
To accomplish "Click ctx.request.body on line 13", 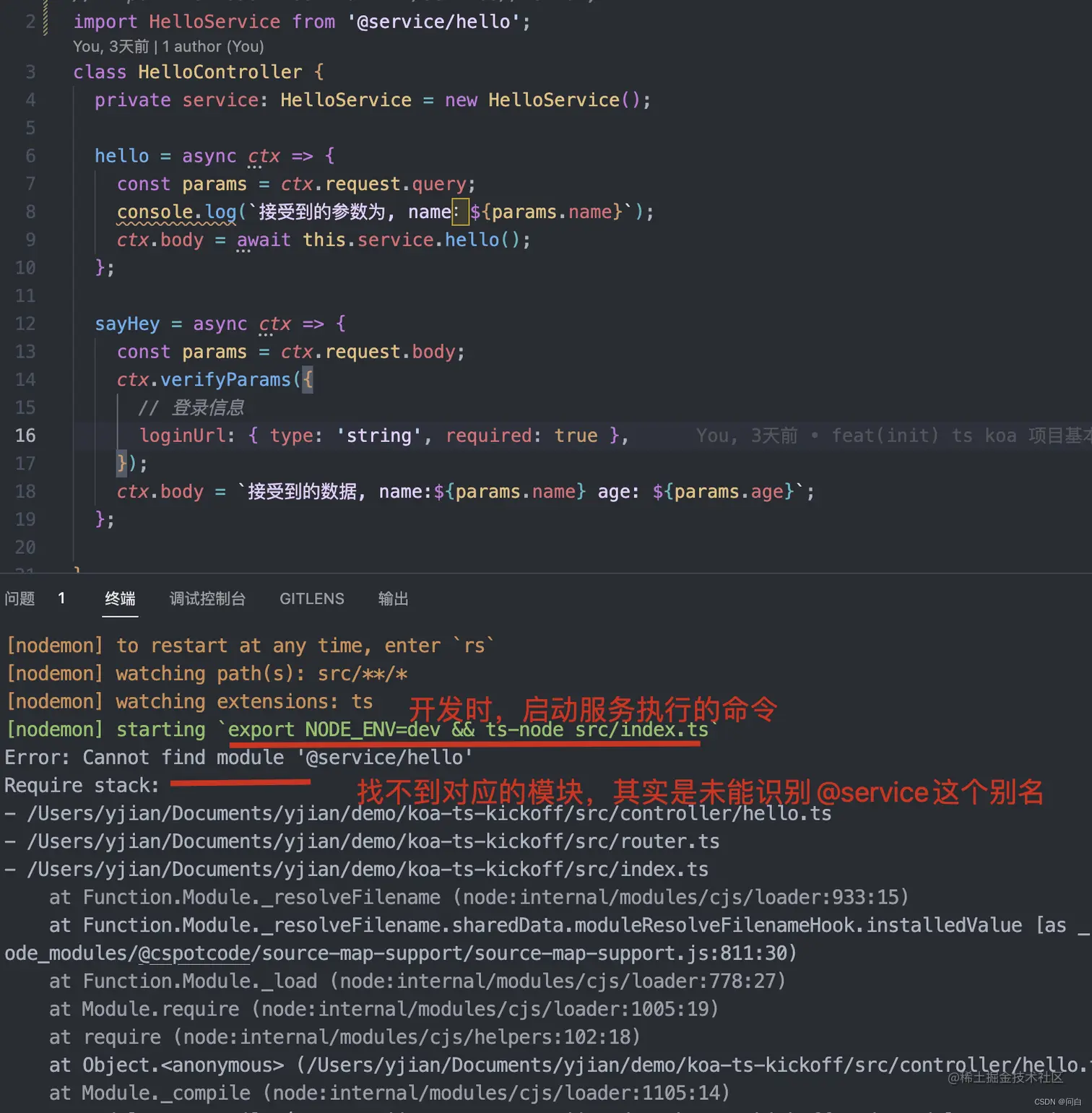I will click(x=368, y=352).
